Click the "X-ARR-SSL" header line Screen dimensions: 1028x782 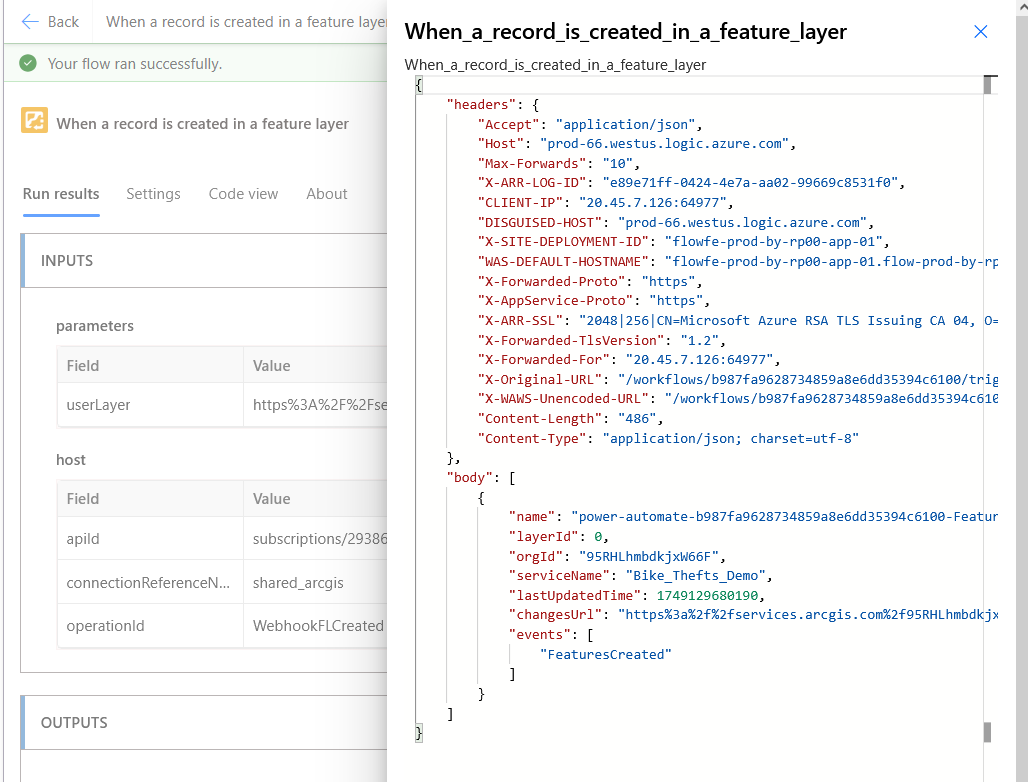pos(738,321)
